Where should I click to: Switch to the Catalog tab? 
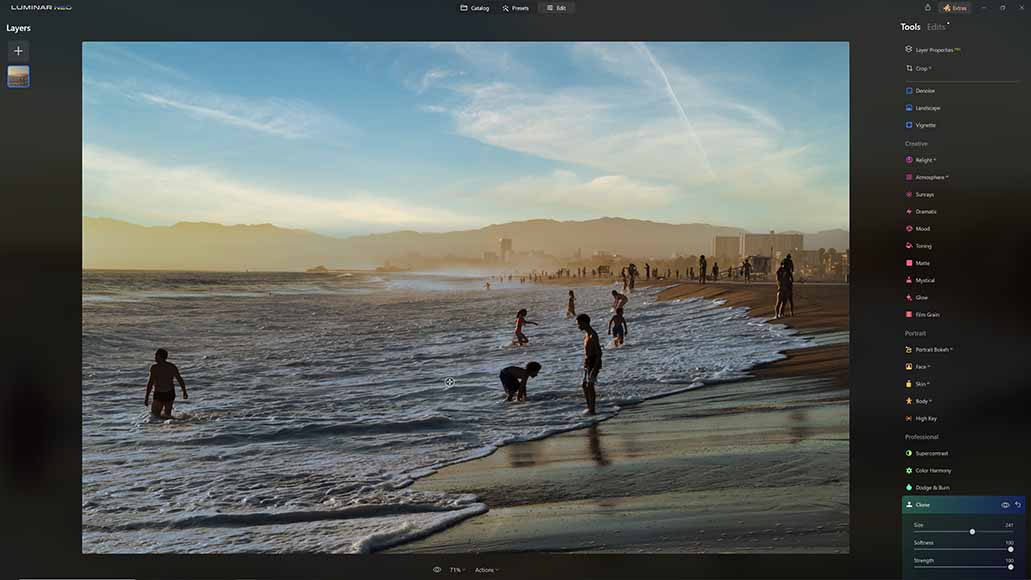pos(475,8)
